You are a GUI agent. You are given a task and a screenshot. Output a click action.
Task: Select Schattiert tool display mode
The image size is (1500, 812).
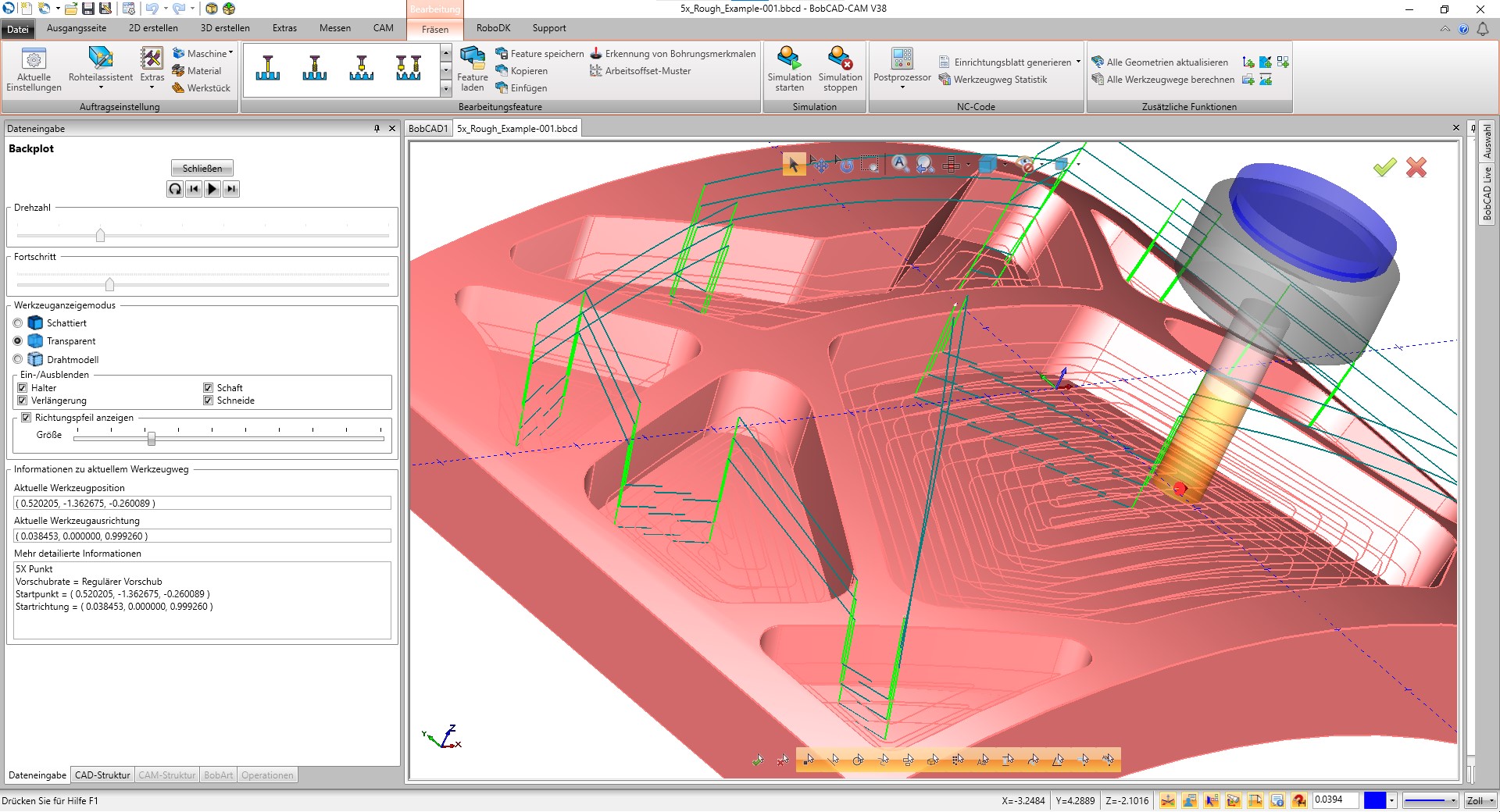[x=18, y=323]
